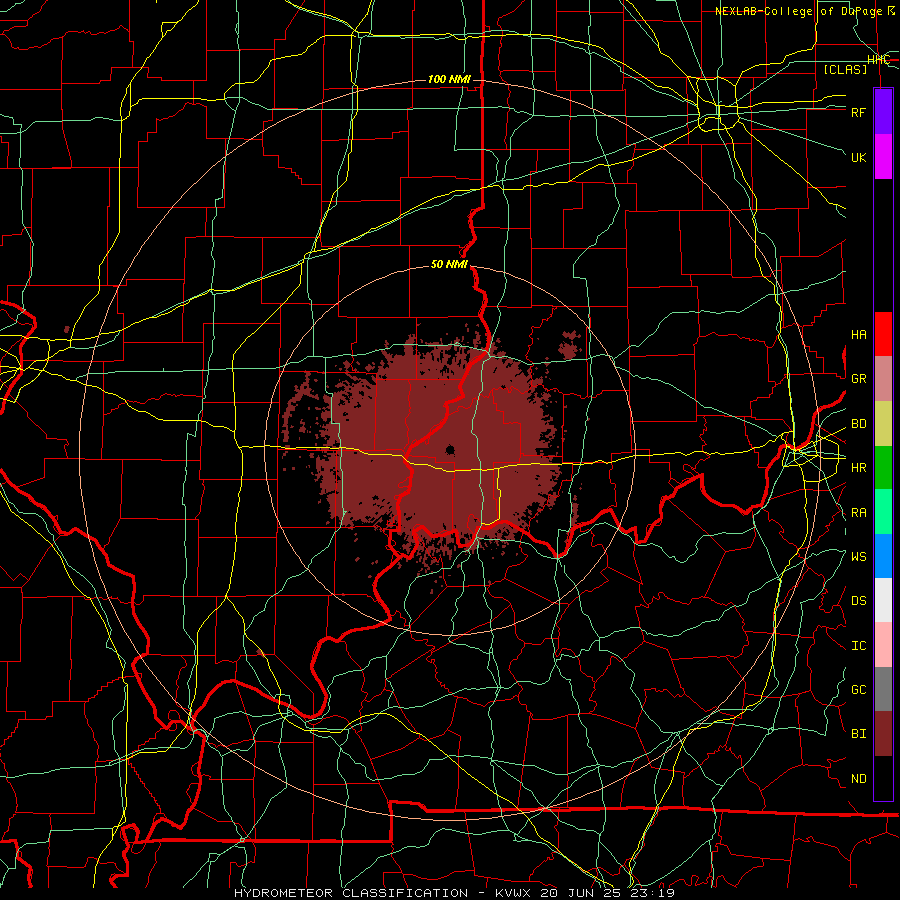The image size is (900, 900).
Task: Click the HA legend label
Action: pyautogui.click(x=858, y=335)
